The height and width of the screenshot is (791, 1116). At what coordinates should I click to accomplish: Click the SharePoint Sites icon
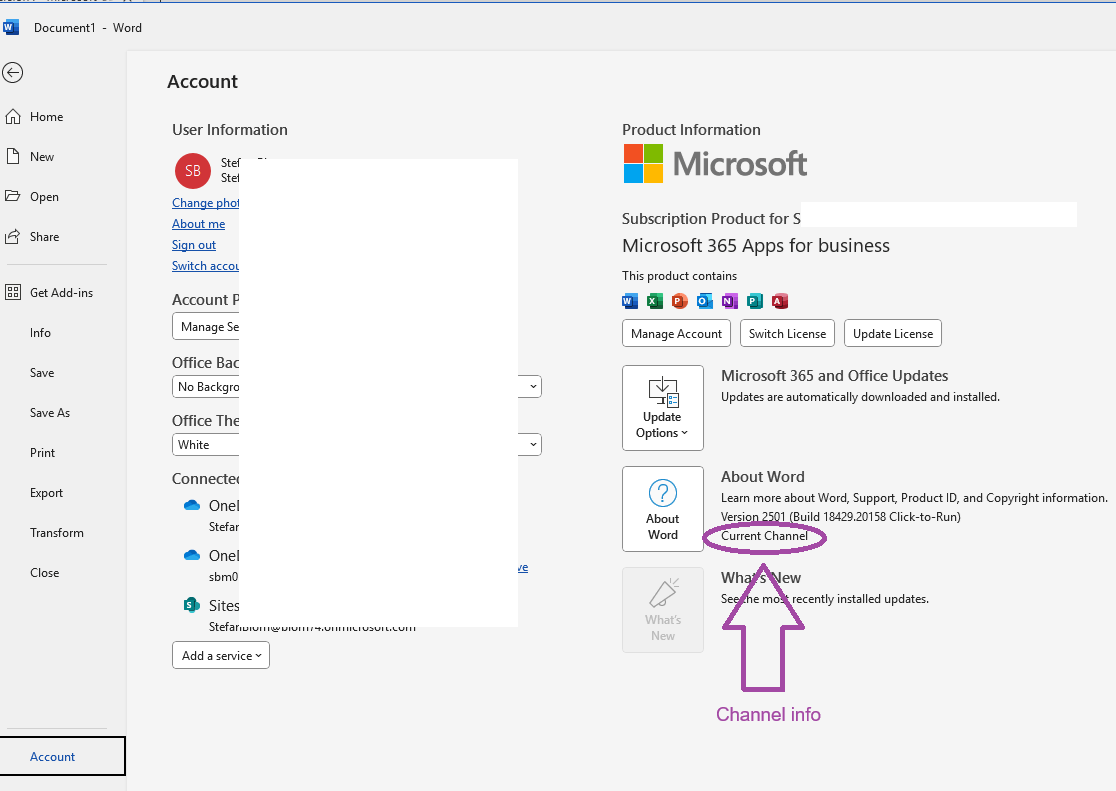(191, 605)
